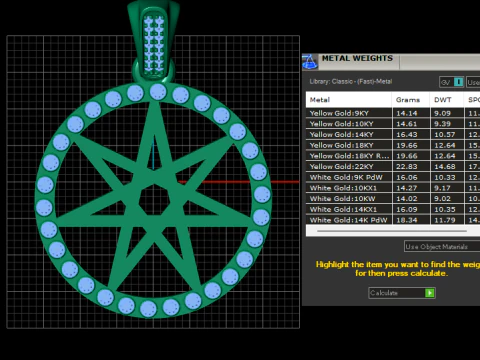Viewport: 480px width, 360px height.
Task: Click the 14.02 grams cell
Action: click(411, 198)
